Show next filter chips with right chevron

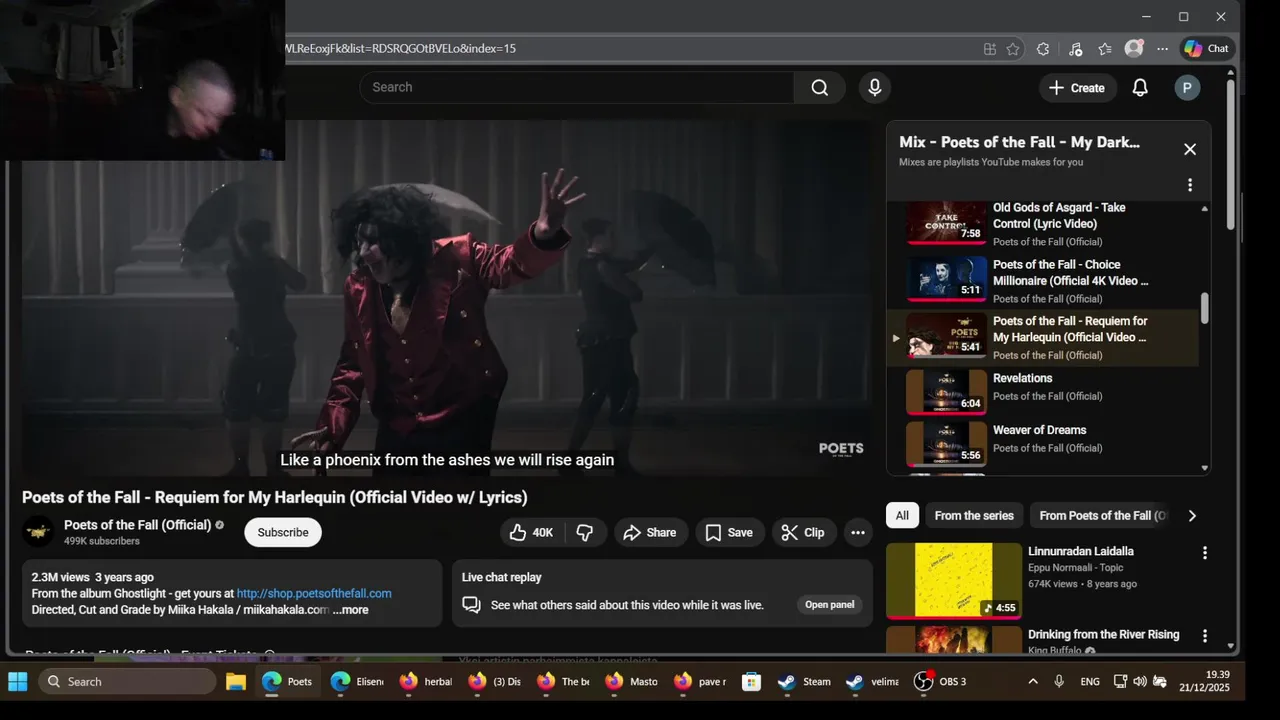(x=1192, y=516)
